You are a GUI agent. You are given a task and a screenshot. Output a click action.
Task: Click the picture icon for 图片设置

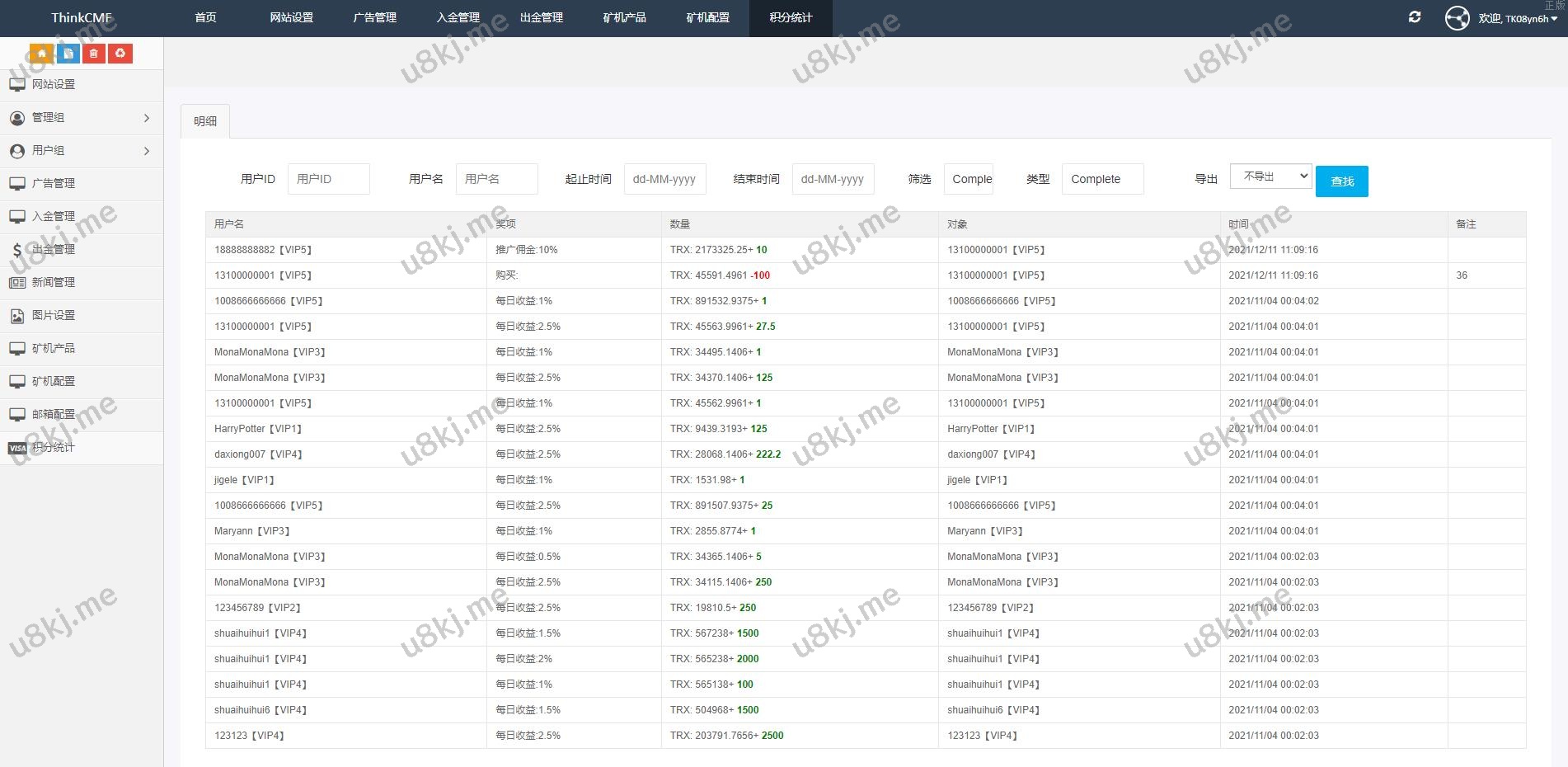pos(17,316)
